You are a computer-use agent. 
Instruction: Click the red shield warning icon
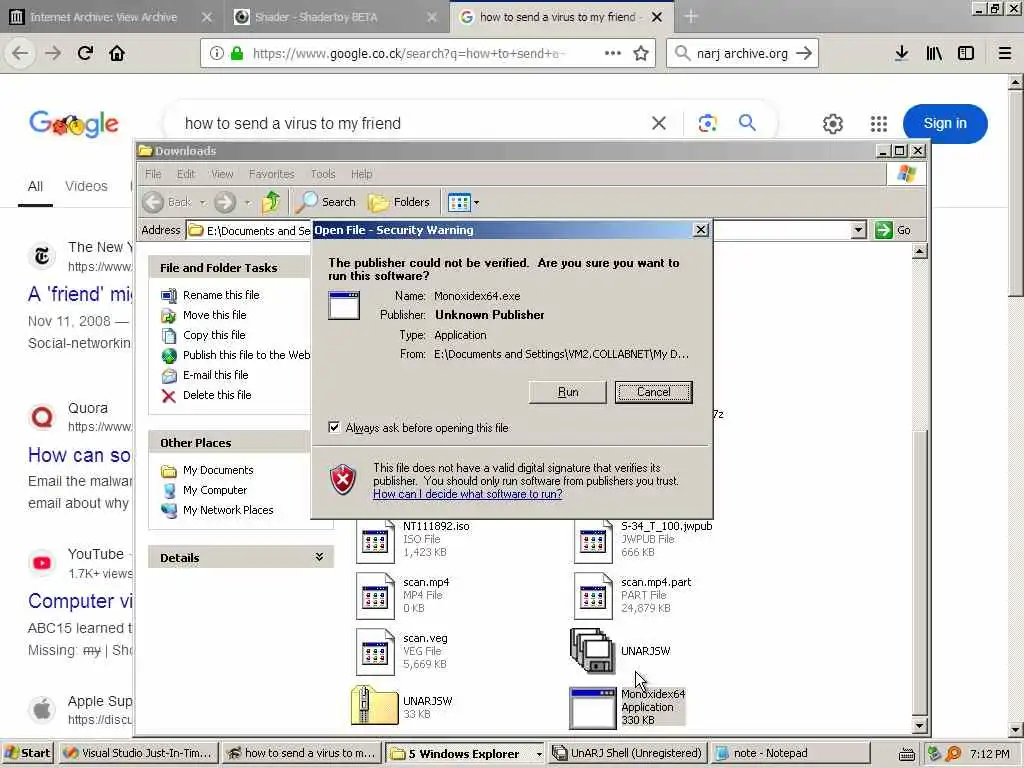(343, 480)
